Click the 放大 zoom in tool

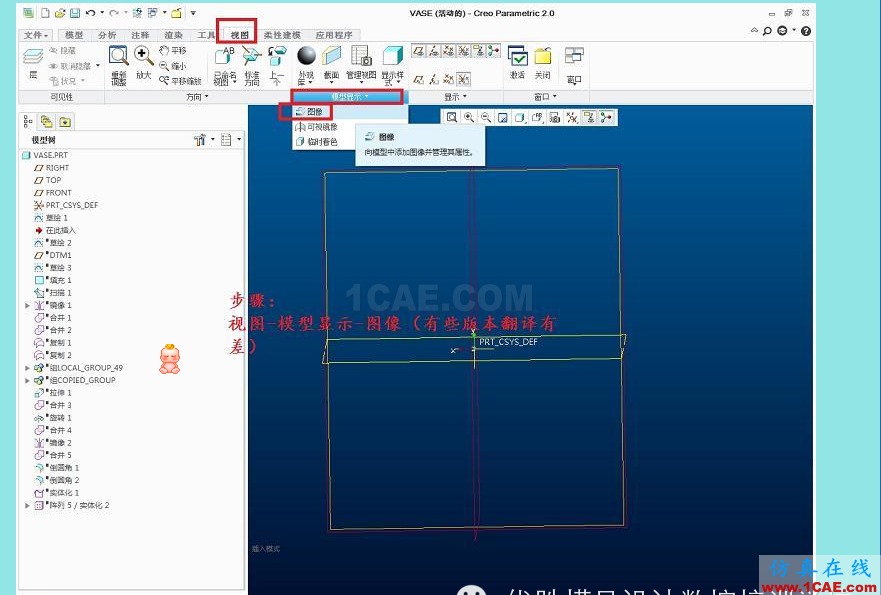click(143, 61)
